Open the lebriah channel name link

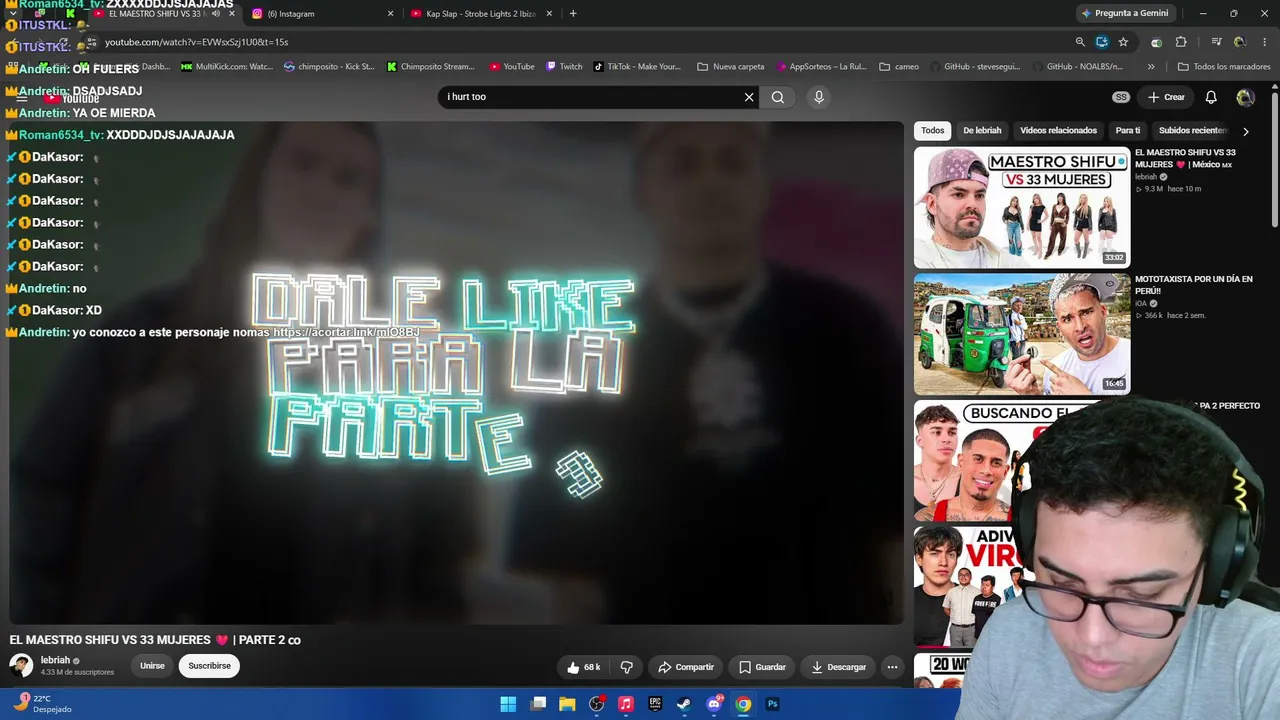pos(55,661)
